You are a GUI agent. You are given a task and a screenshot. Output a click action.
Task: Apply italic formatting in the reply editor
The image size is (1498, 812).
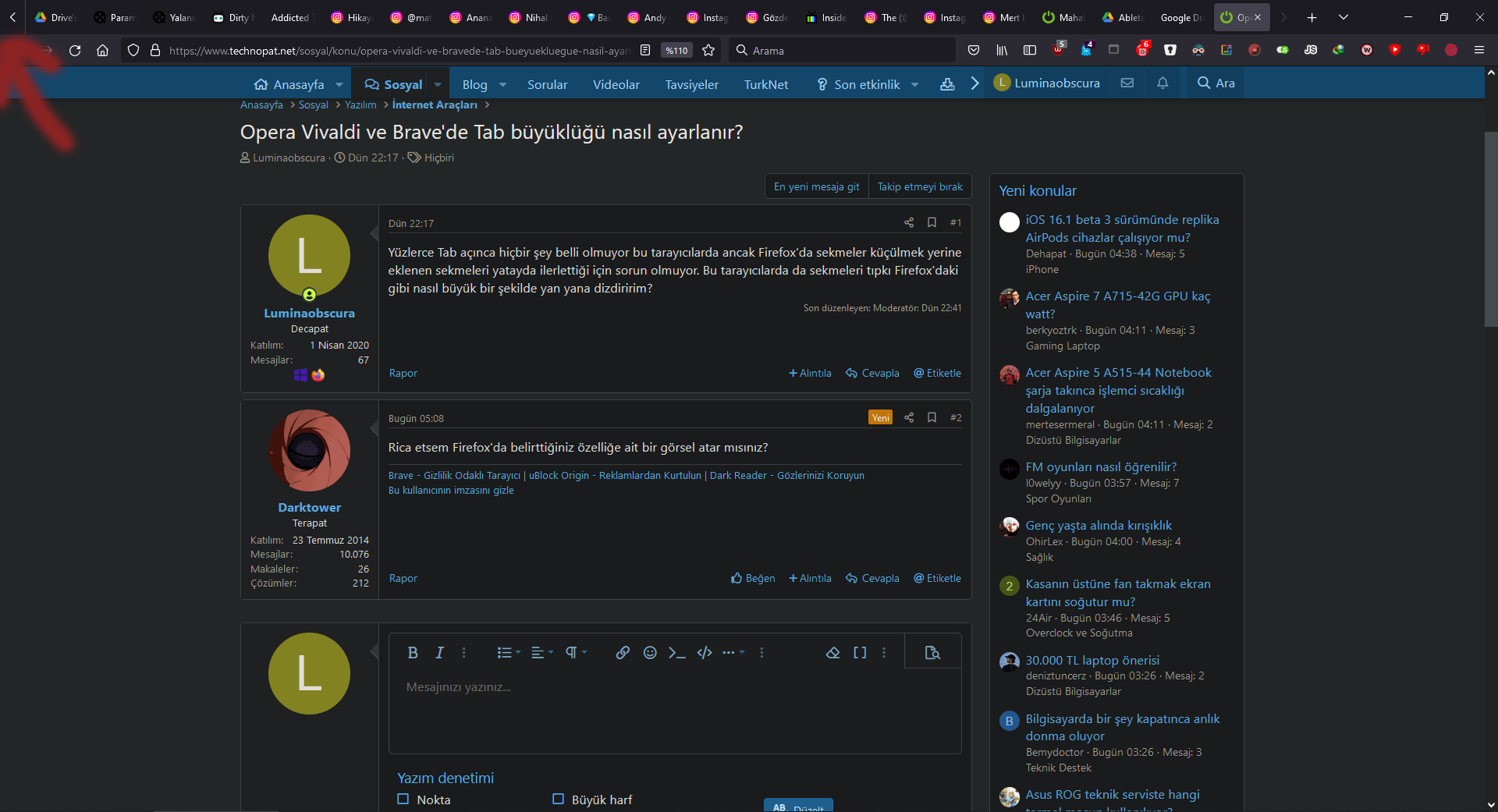point(439,653)
